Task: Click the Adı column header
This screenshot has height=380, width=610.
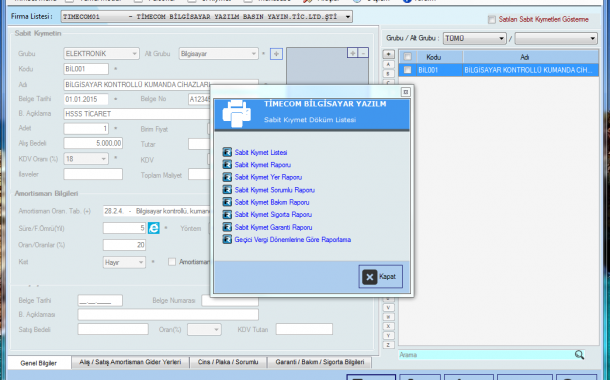Action: tap(531, 57)
